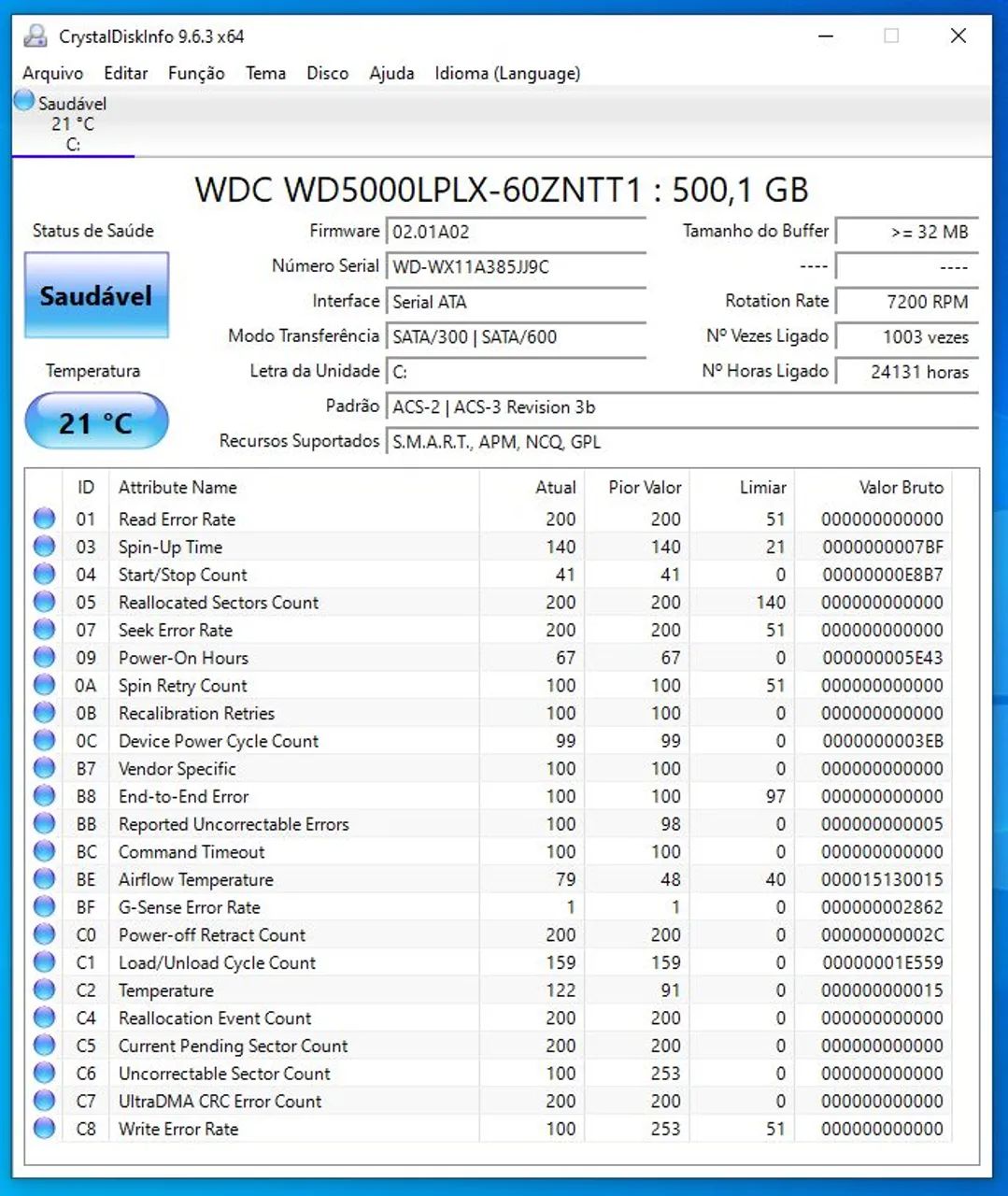This screenshot has width=1008, height=1196.
Task: Click status orb of Spin-Up Time row
Action: pyautogui.click(x=44, y=547)
